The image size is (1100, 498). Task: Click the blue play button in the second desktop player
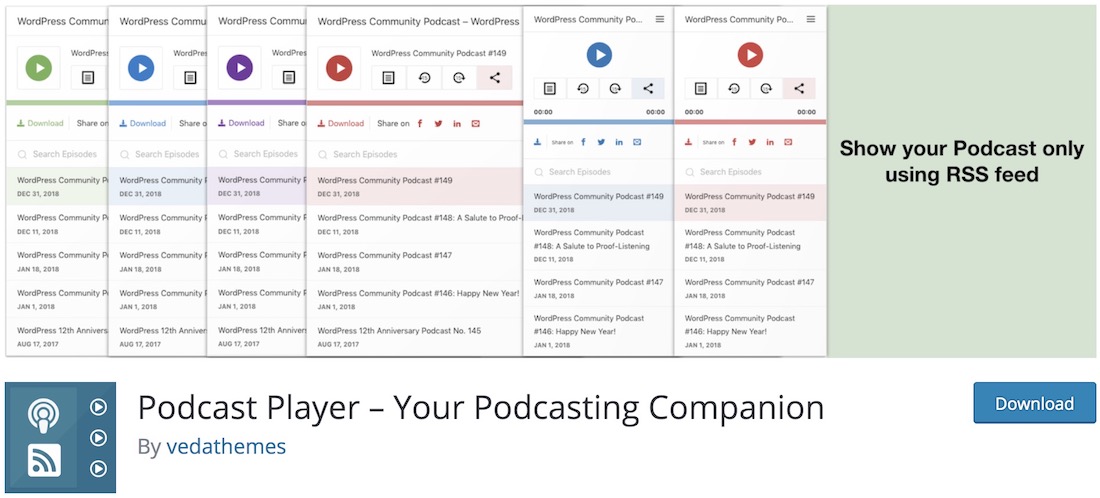[x=141, y=68]
